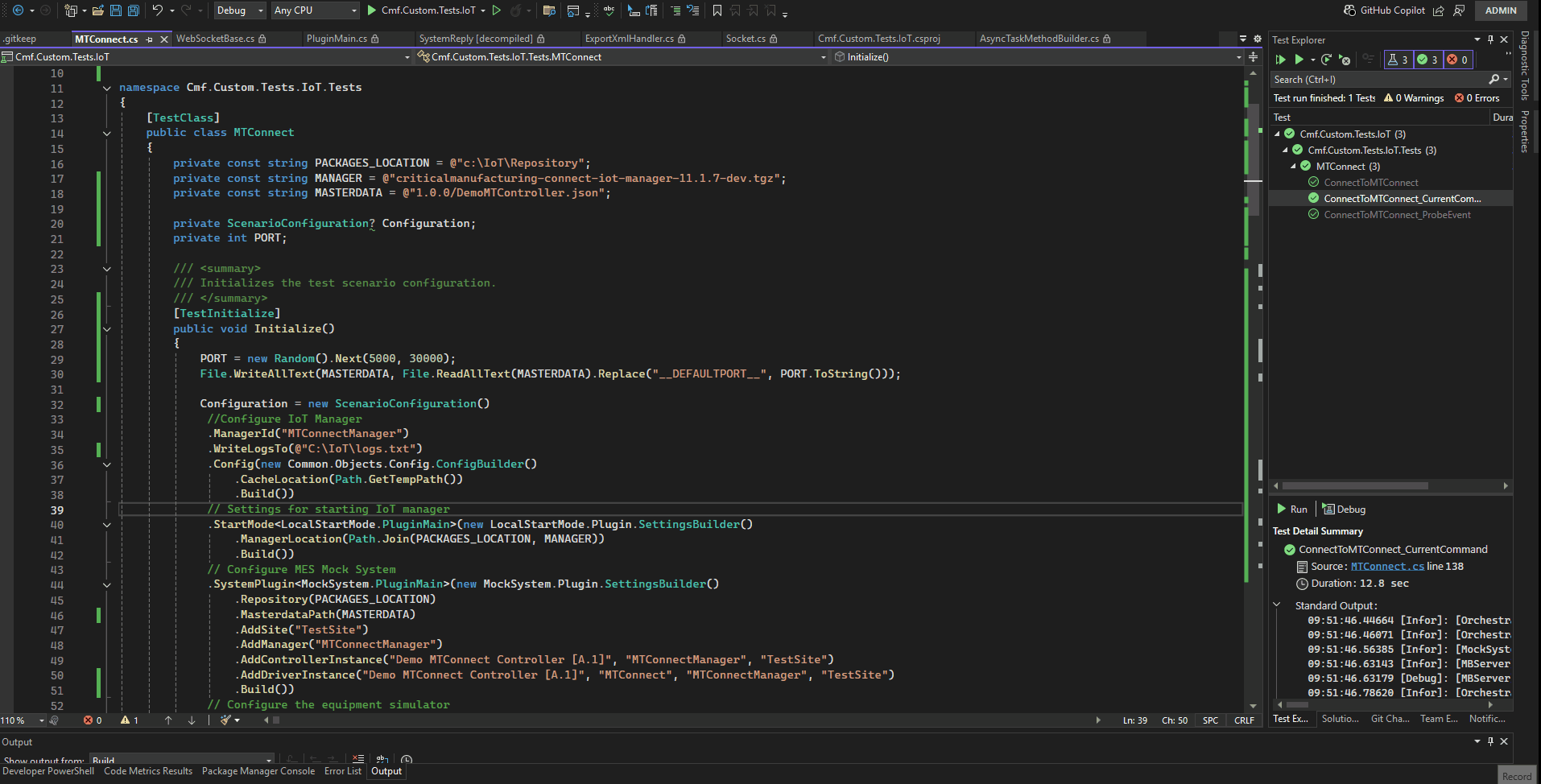Run All Tests in View icon in Test Explorer

pos(1281,60)
